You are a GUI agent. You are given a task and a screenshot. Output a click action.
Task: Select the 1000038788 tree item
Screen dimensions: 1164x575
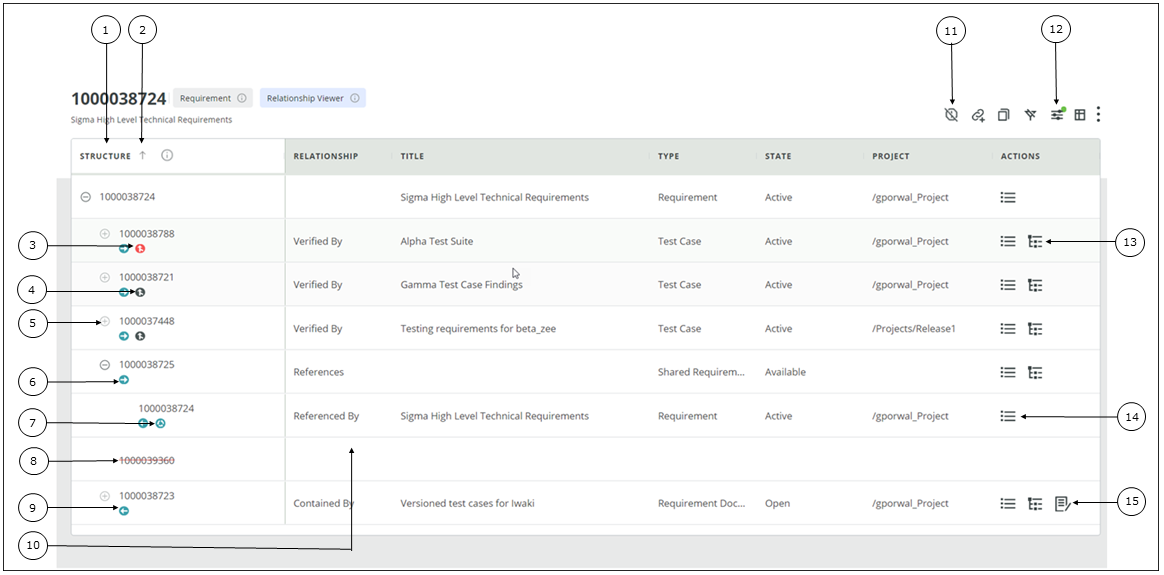(x=147, y=234)
